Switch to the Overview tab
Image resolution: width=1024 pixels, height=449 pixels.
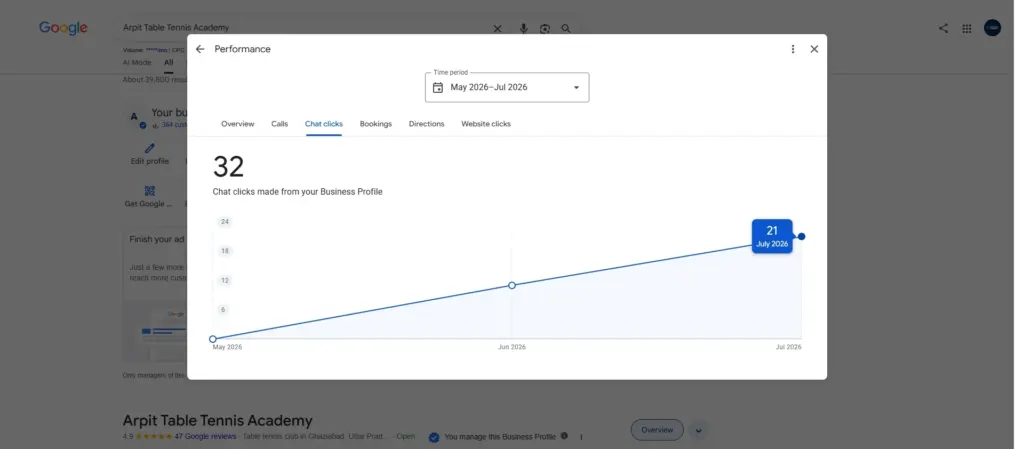point(238,124)
